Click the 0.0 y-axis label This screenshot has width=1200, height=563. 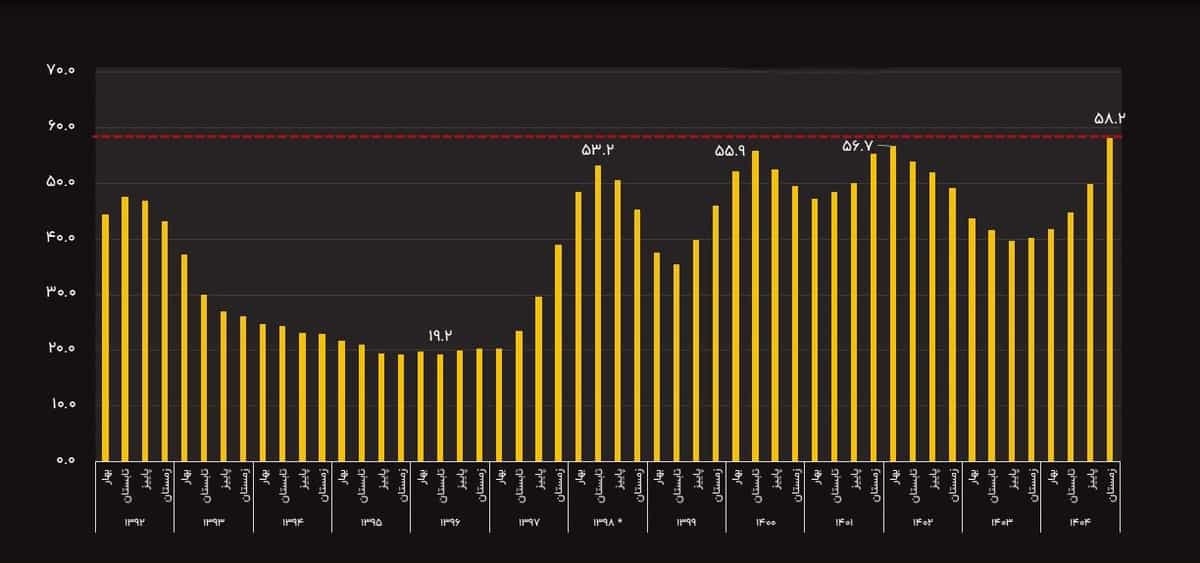63,460
